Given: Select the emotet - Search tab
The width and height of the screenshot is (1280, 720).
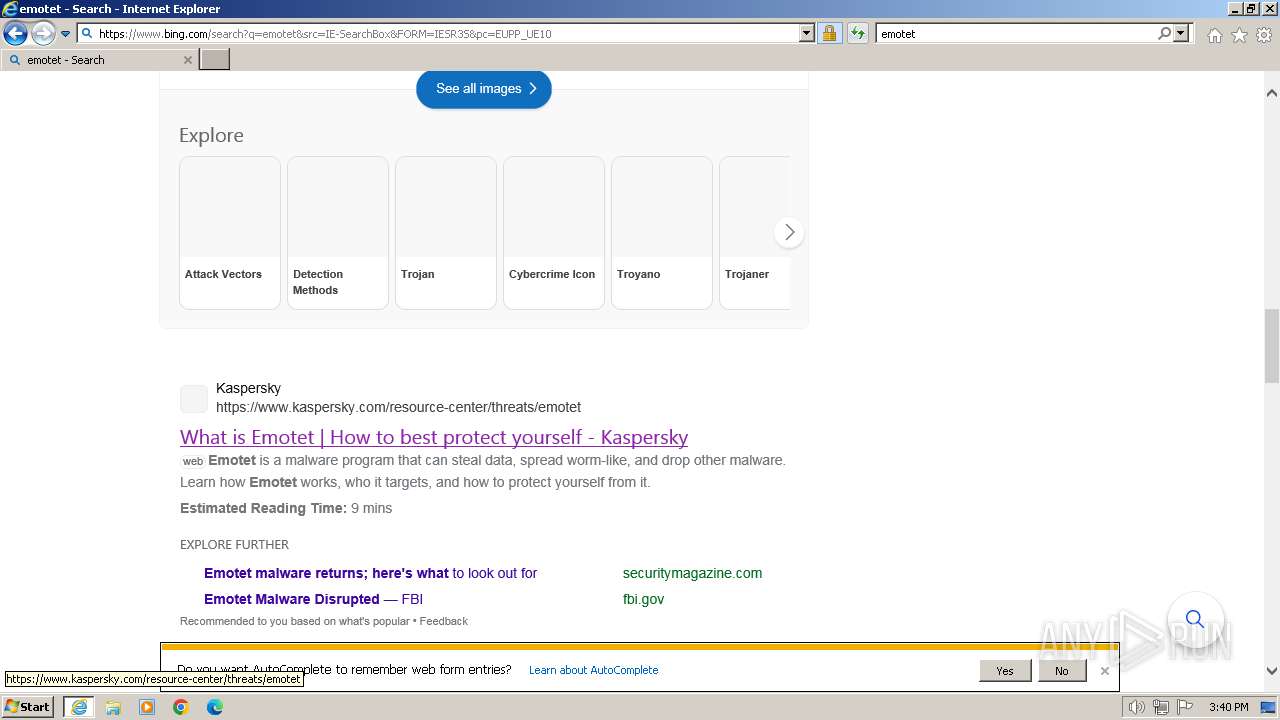Looking at the screenshot, I should [99, 60].
